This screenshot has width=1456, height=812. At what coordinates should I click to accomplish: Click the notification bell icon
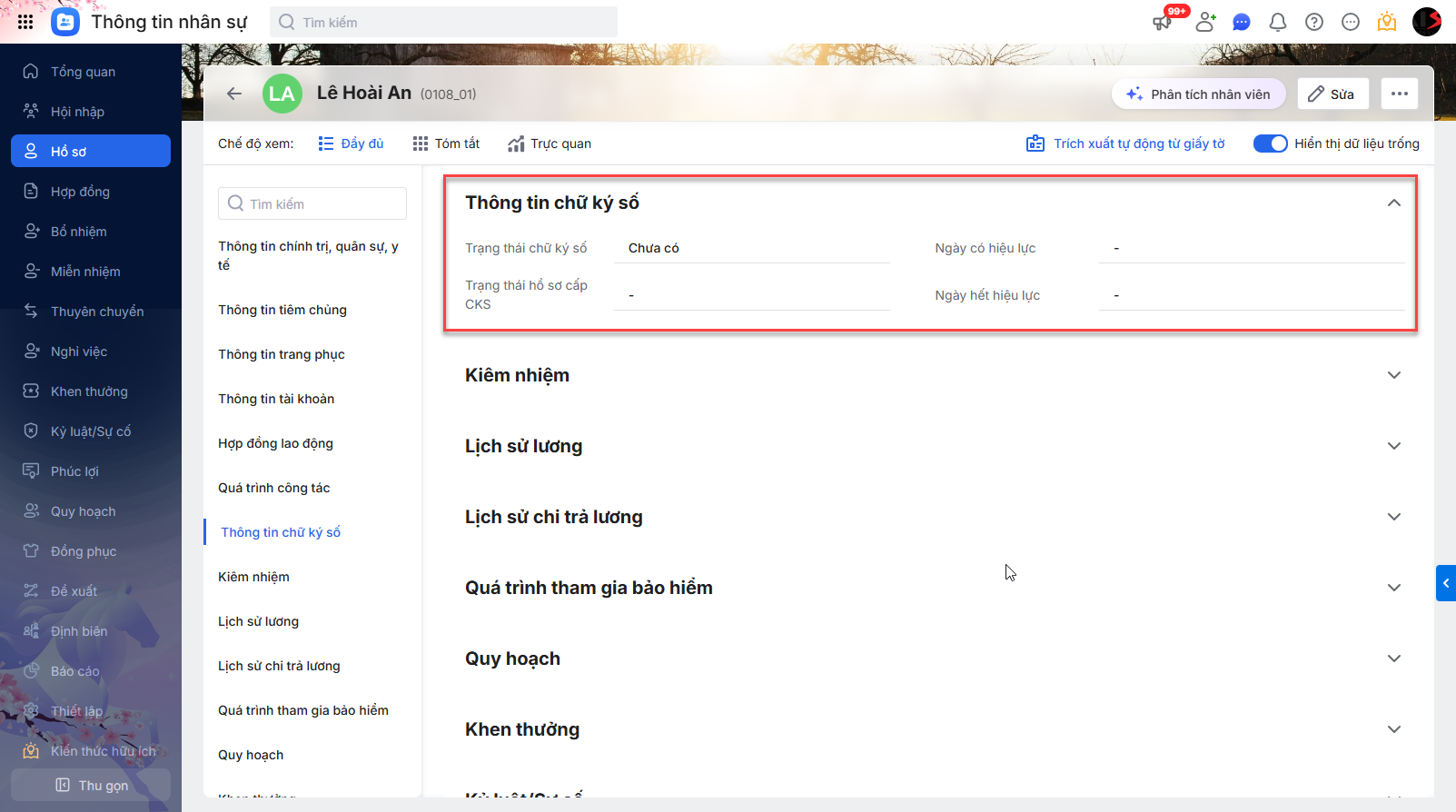click(1278, 22)
